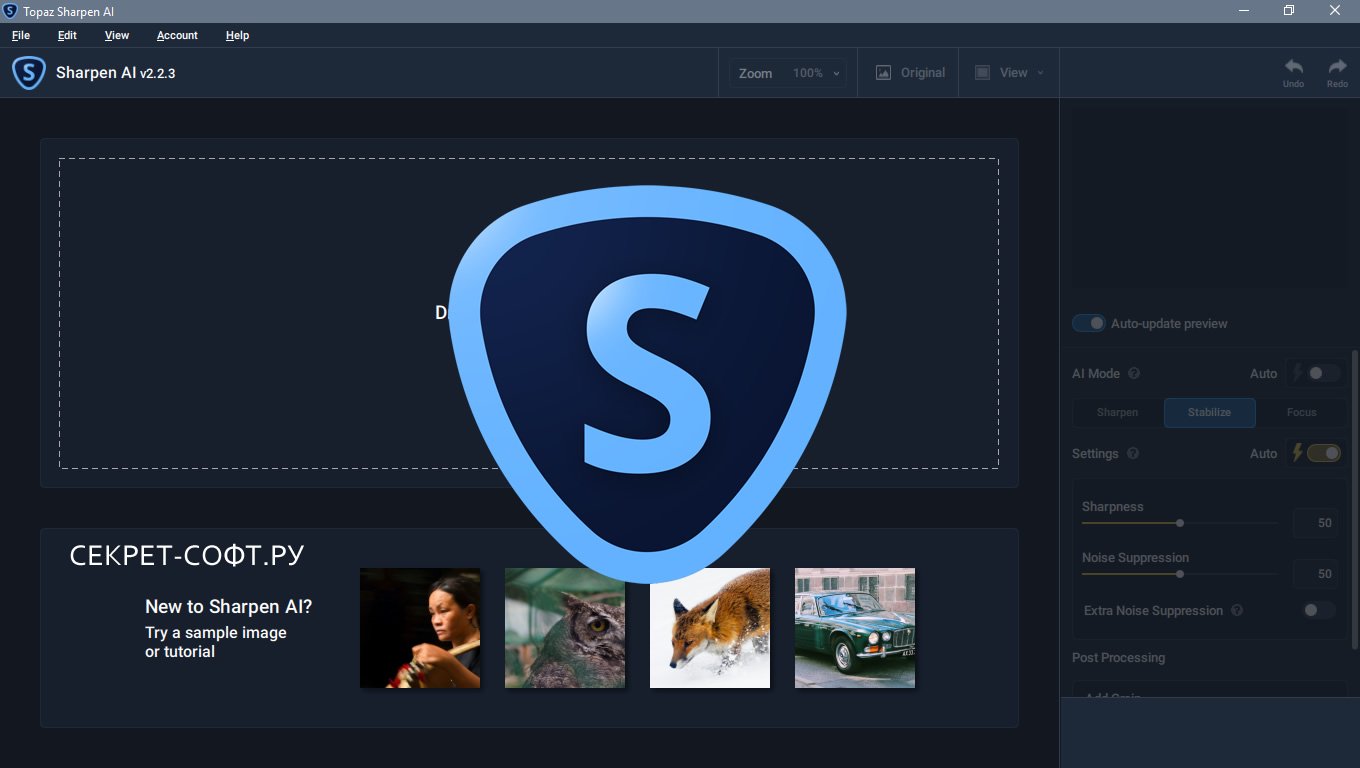
Task: Expand the View dropdown chevron
Action: (x=1040, y=73)
